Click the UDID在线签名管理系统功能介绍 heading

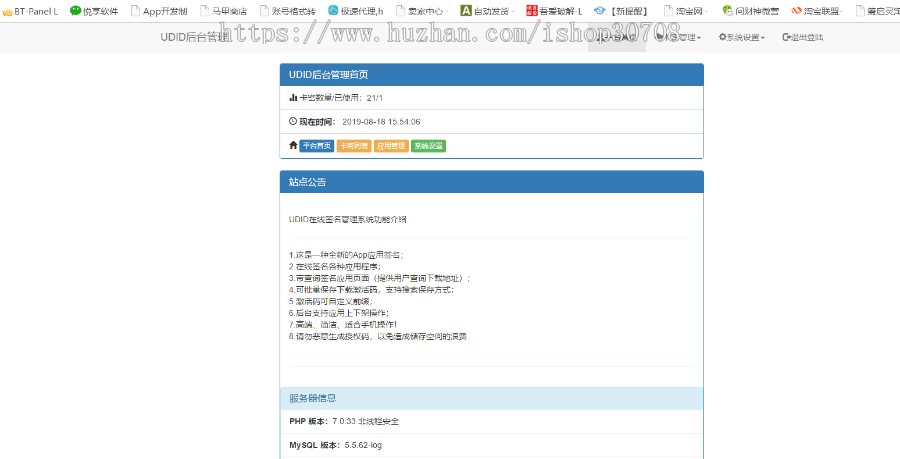(x=348, y=219)
